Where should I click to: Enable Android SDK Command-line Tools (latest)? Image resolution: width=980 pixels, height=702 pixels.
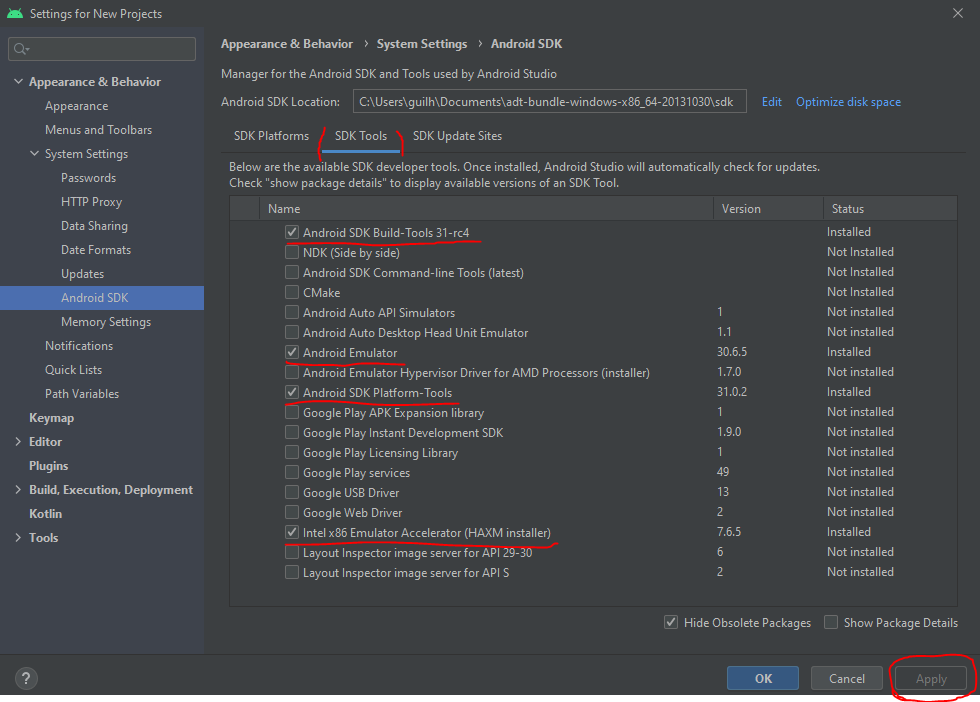292,273
